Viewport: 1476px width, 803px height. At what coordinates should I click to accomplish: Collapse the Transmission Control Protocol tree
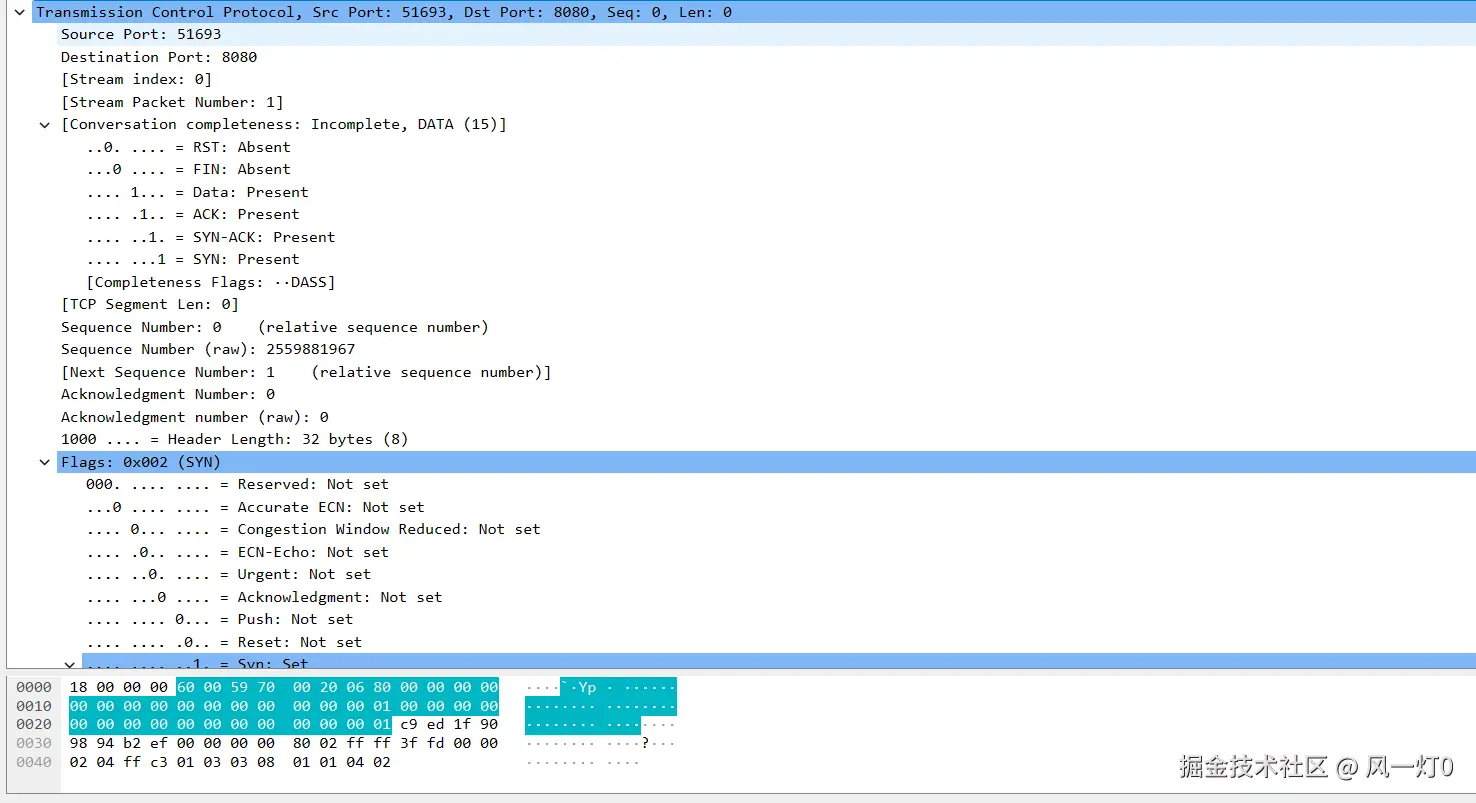coord(19,12)
